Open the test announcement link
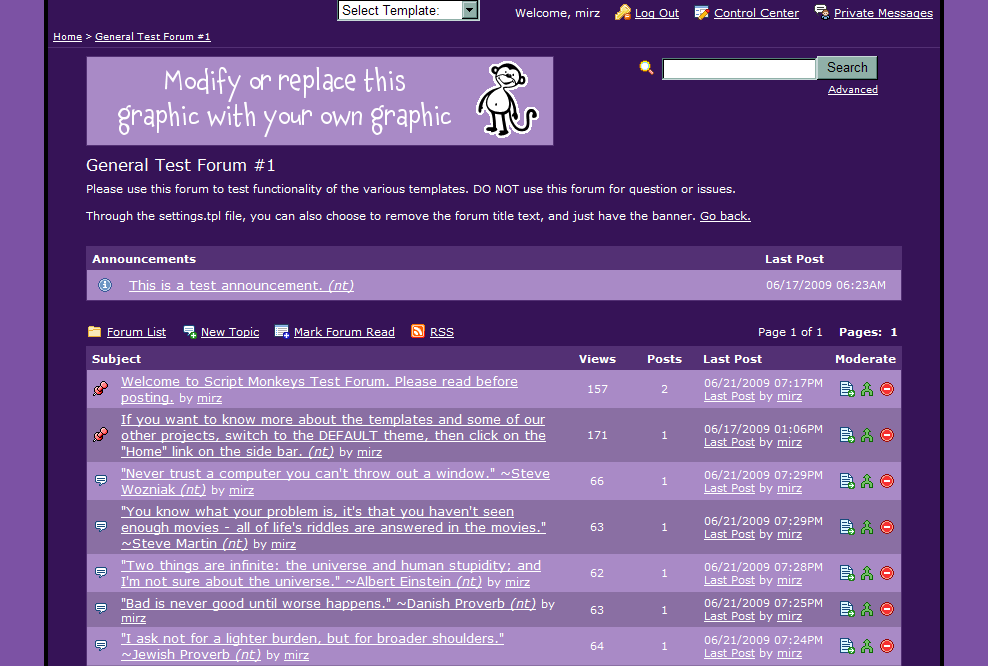 (x=241, y=285)
